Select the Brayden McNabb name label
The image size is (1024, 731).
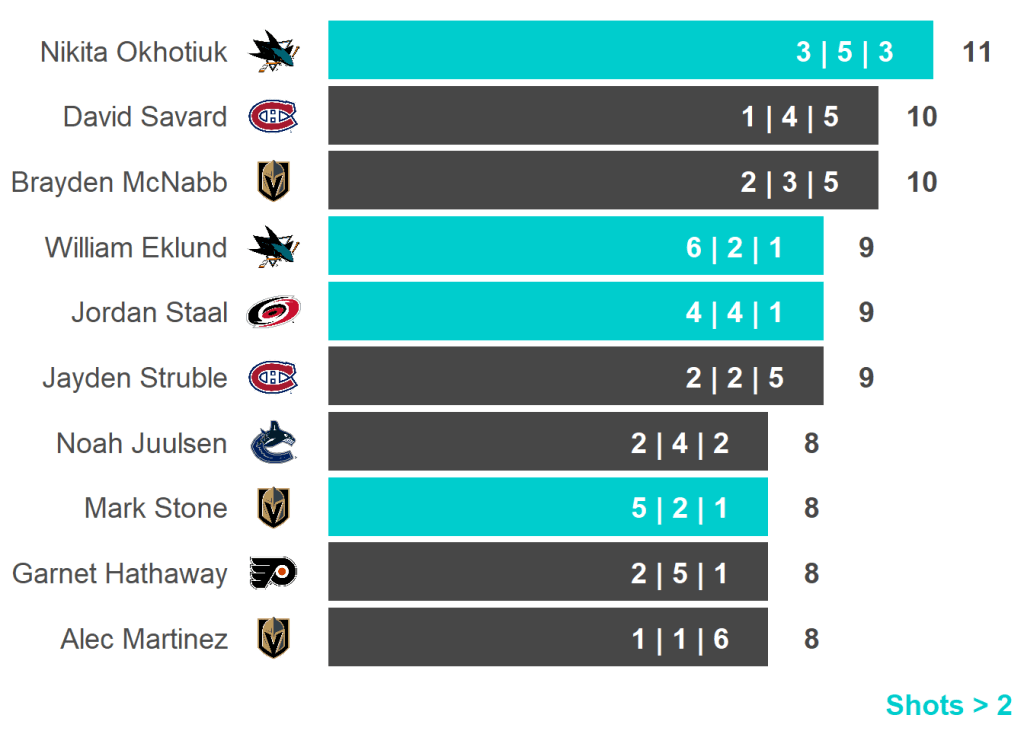(x=119, y=183)
